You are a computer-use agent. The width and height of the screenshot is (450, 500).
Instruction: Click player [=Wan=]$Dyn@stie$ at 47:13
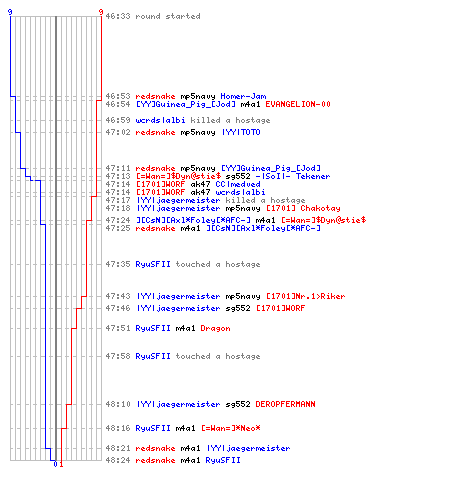pos(178,176)
